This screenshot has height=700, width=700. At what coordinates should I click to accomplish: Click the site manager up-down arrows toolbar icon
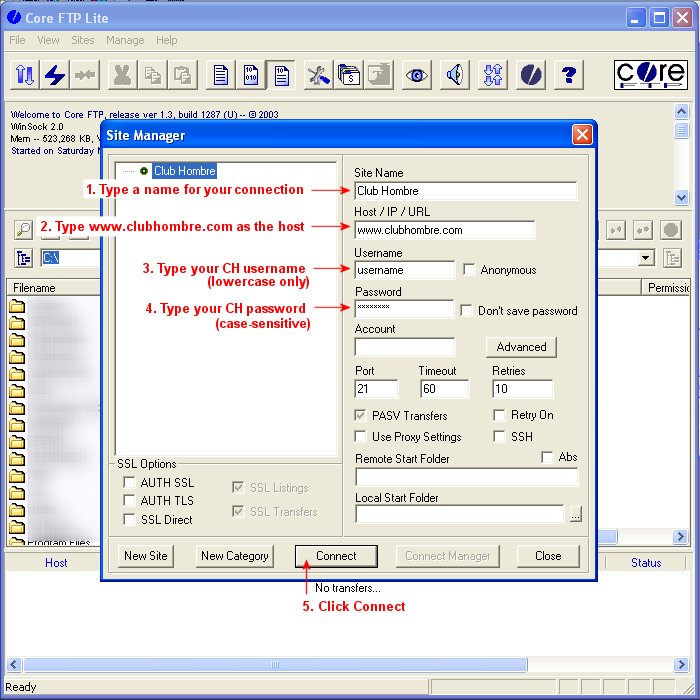click(x=25, y=75)
